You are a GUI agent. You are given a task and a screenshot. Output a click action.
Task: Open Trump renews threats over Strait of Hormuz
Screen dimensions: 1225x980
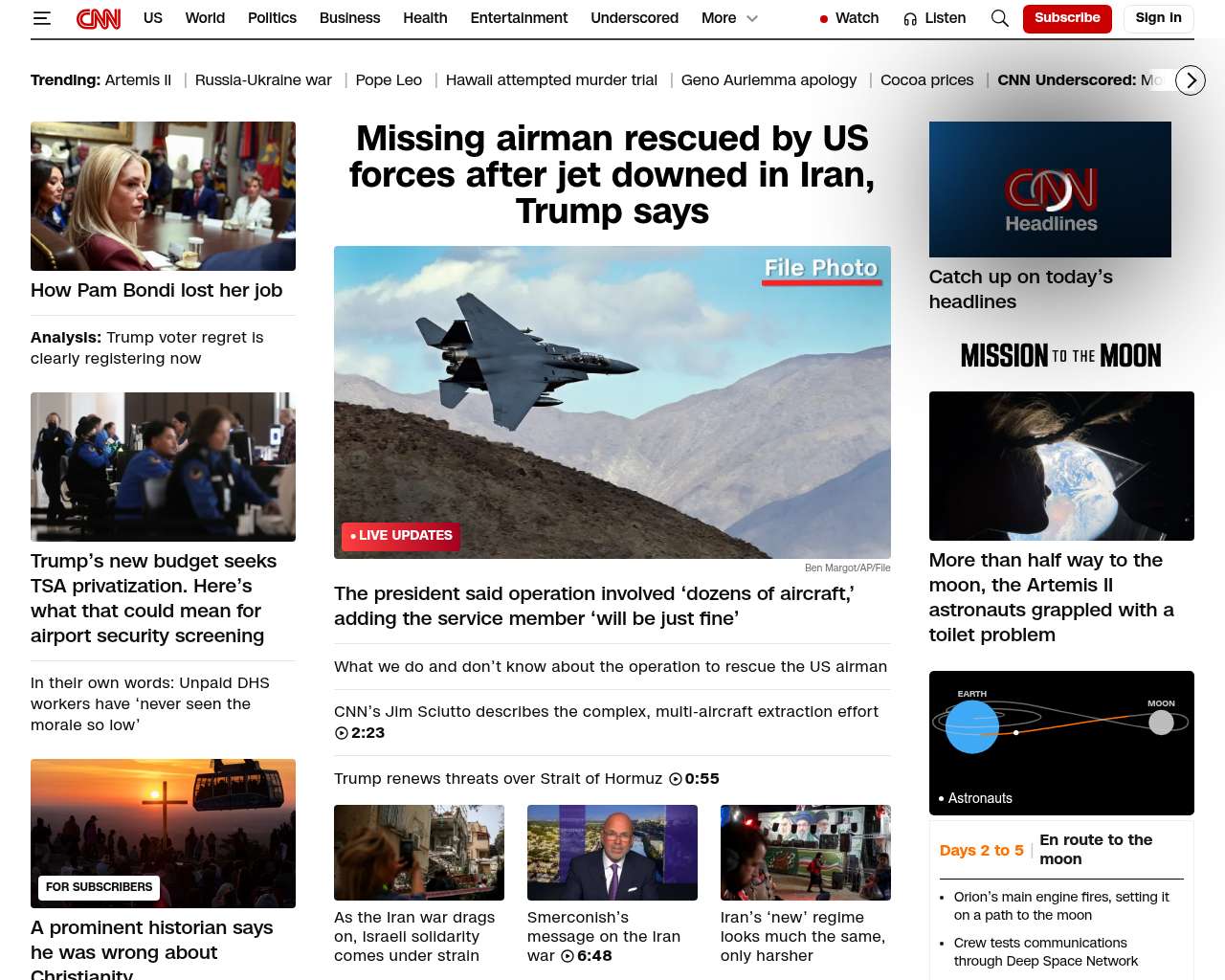click(498, 779)
